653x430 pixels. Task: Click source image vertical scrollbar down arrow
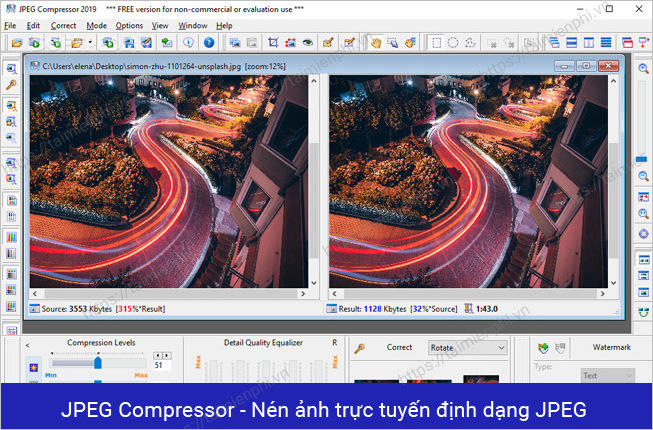click(x=314, y=283)
